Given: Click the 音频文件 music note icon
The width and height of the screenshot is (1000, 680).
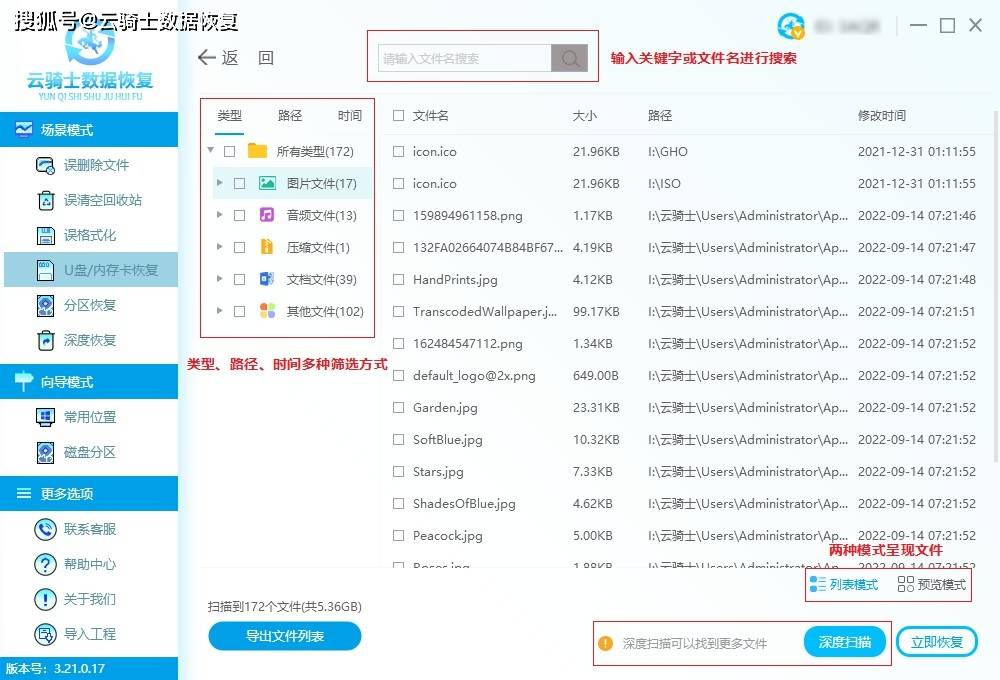Looking at the screenshot, I should [267, 216].
